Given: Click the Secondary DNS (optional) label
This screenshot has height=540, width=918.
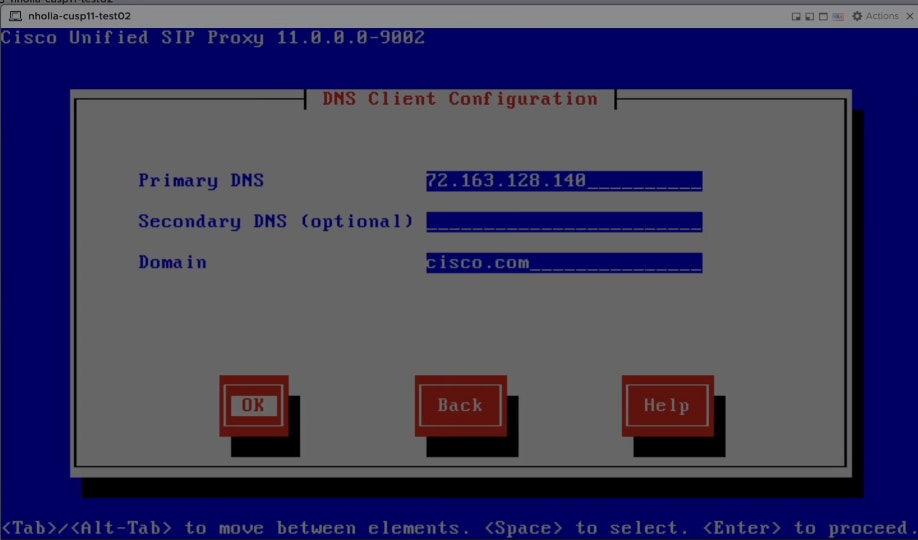Looking at the screenshot, I should pyautogui.click(x=276, y=221).
